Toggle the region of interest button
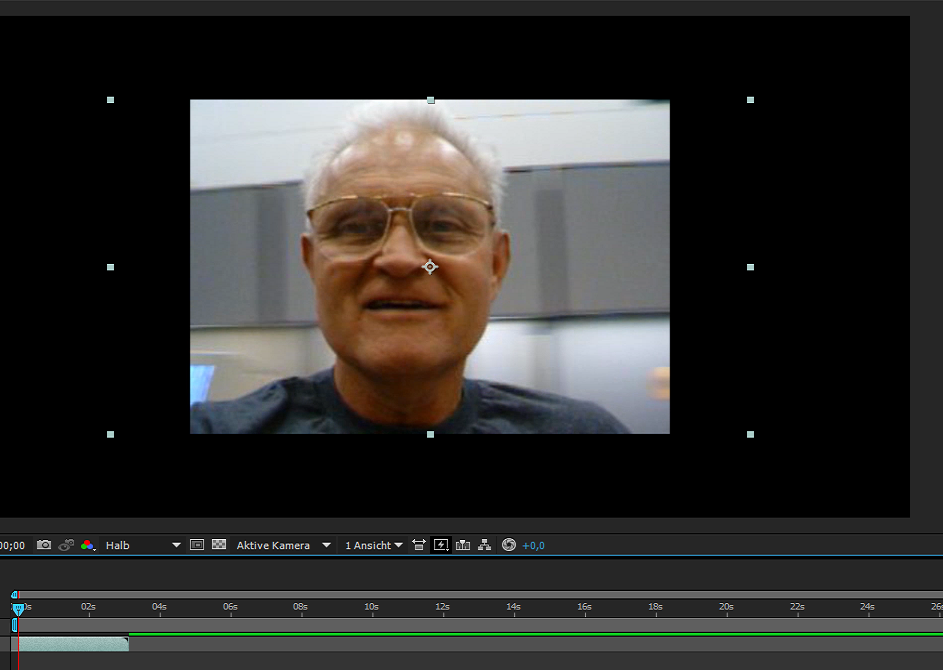 (197, 545)
